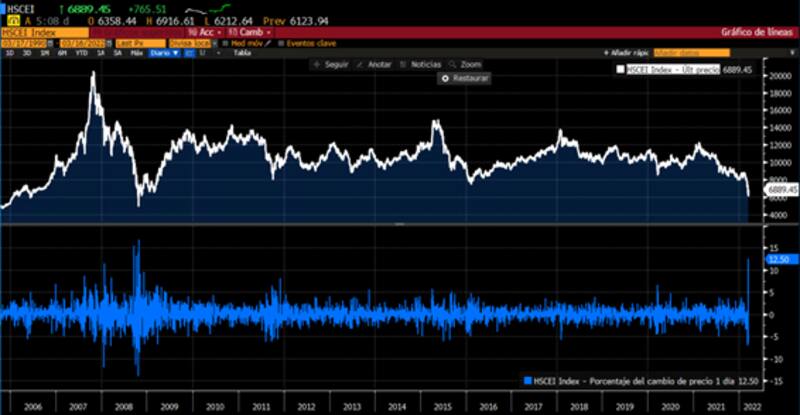The height and width of the screenshot is (415, 800).
Task: Enable the Eventos clave checkbox
Action: pyautogui.click(x=280, y=43)
